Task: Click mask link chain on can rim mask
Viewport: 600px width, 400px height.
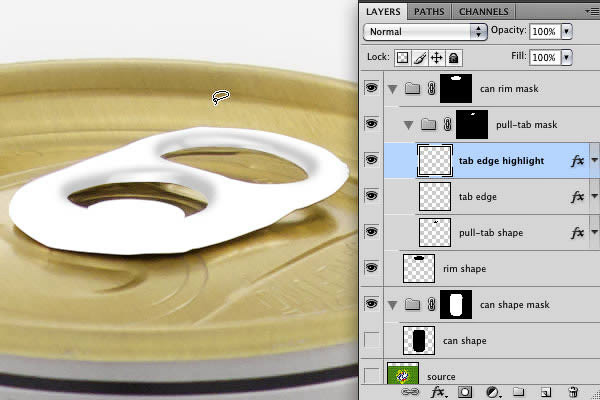Action: point(432,89)
